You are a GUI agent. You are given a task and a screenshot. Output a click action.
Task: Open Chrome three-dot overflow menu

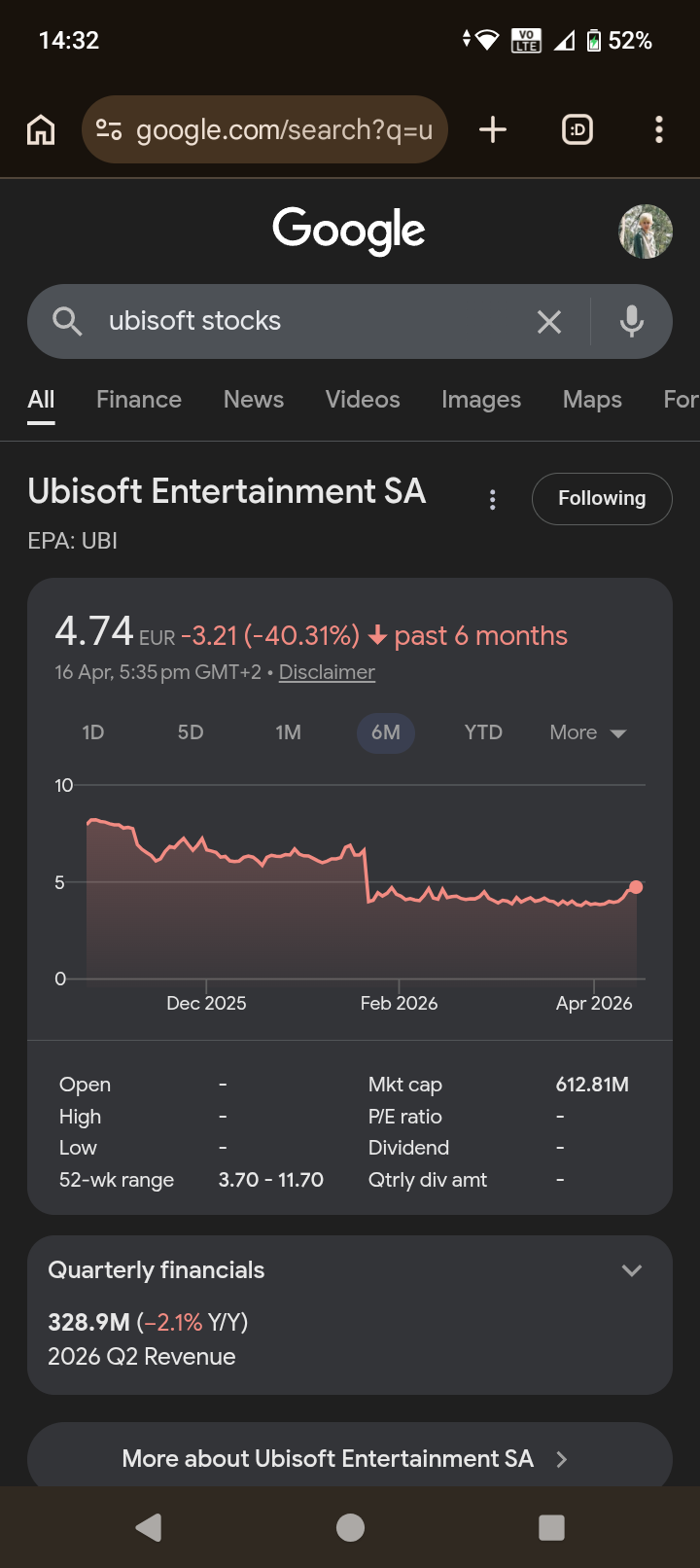tap(659, 129)
